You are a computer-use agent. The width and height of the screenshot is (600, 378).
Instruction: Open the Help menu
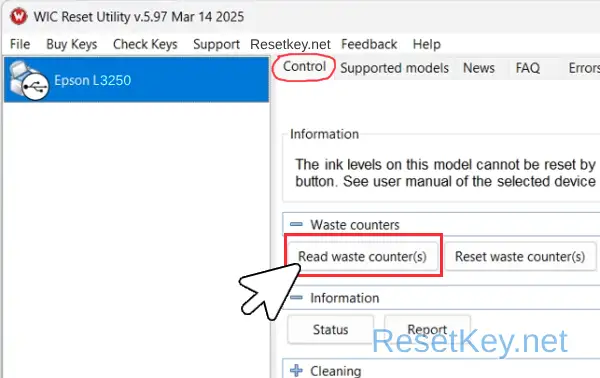[x=427, y=44]
